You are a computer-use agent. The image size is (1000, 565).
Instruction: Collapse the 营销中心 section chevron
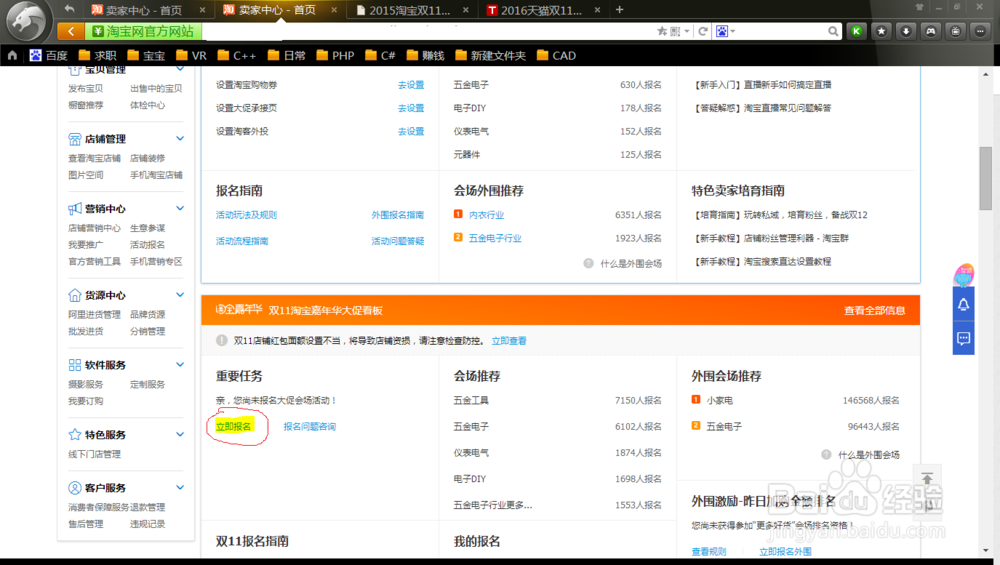tap(180, 208)
